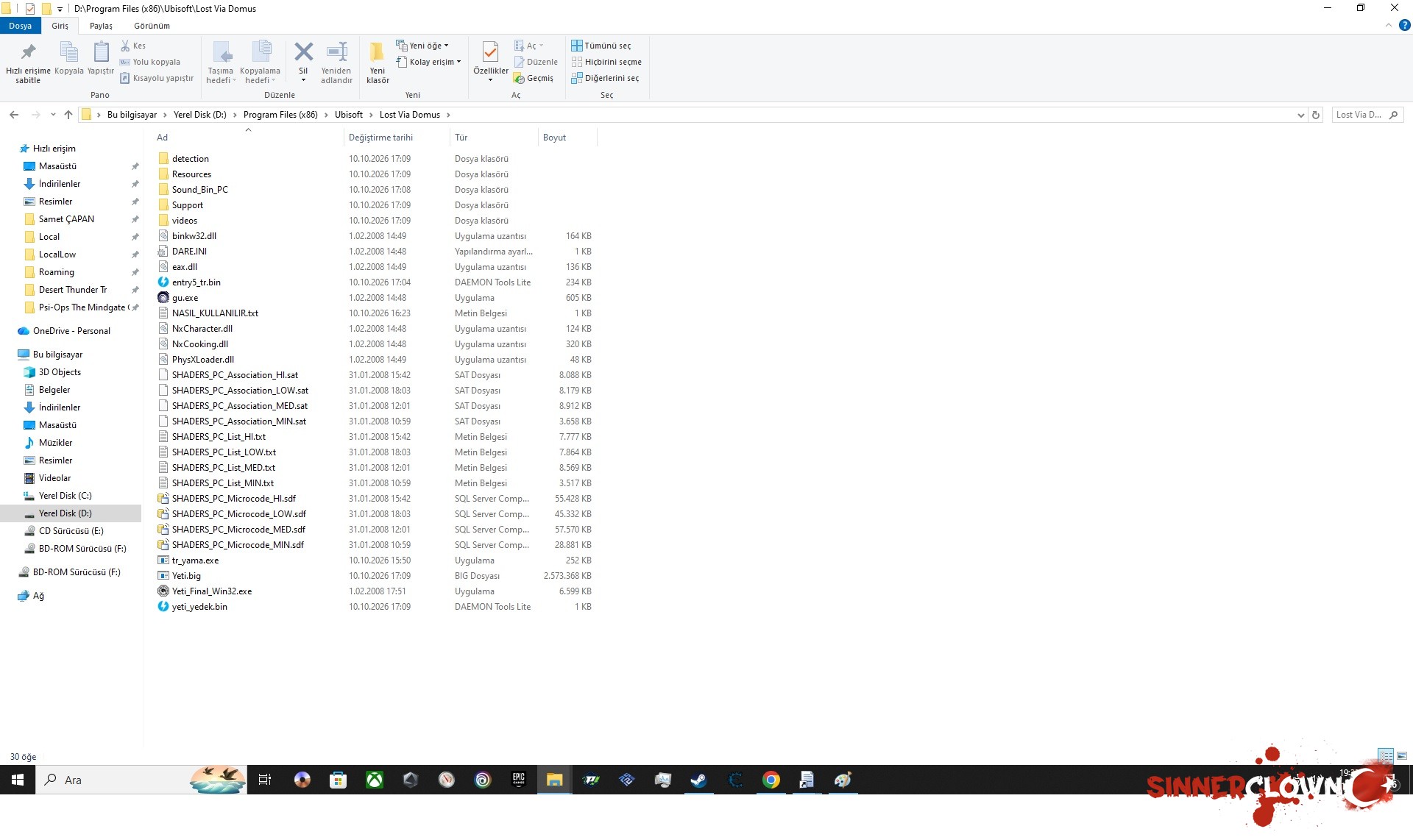Image resolution: width=1413 pixels, height=840 pixels.
Task: Click Kısayolu yapıştır button
Action: click(157, 78)
